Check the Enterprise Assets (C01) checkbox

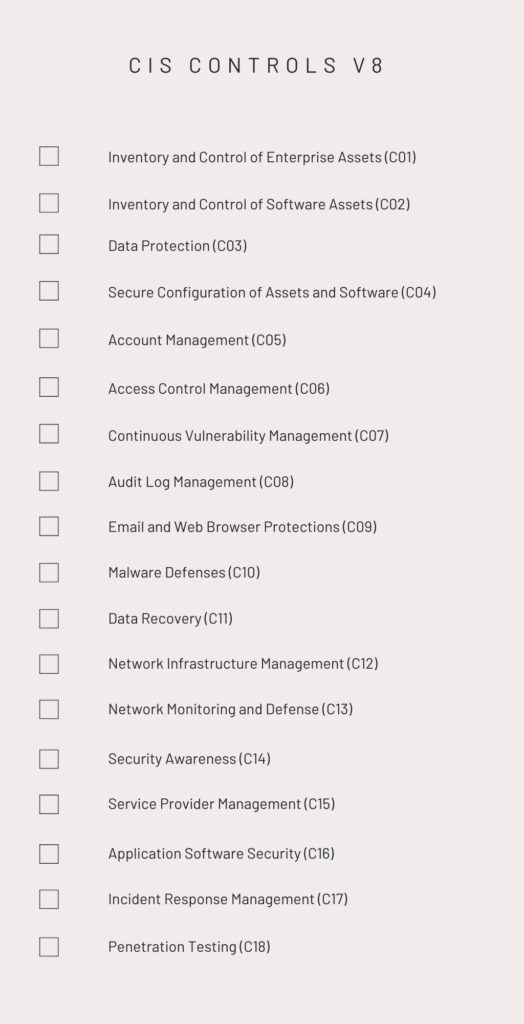click(49, 156)
